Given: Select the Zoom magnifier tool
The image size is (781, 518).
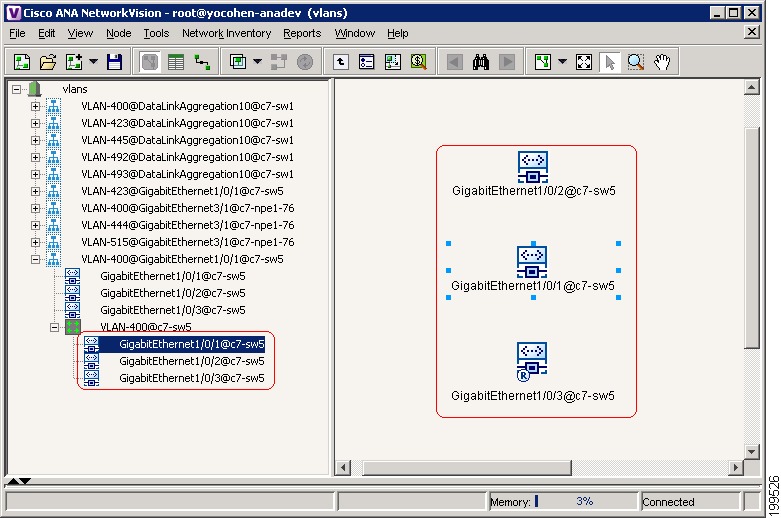Looking at the screenshot, I should pos(636,62).
